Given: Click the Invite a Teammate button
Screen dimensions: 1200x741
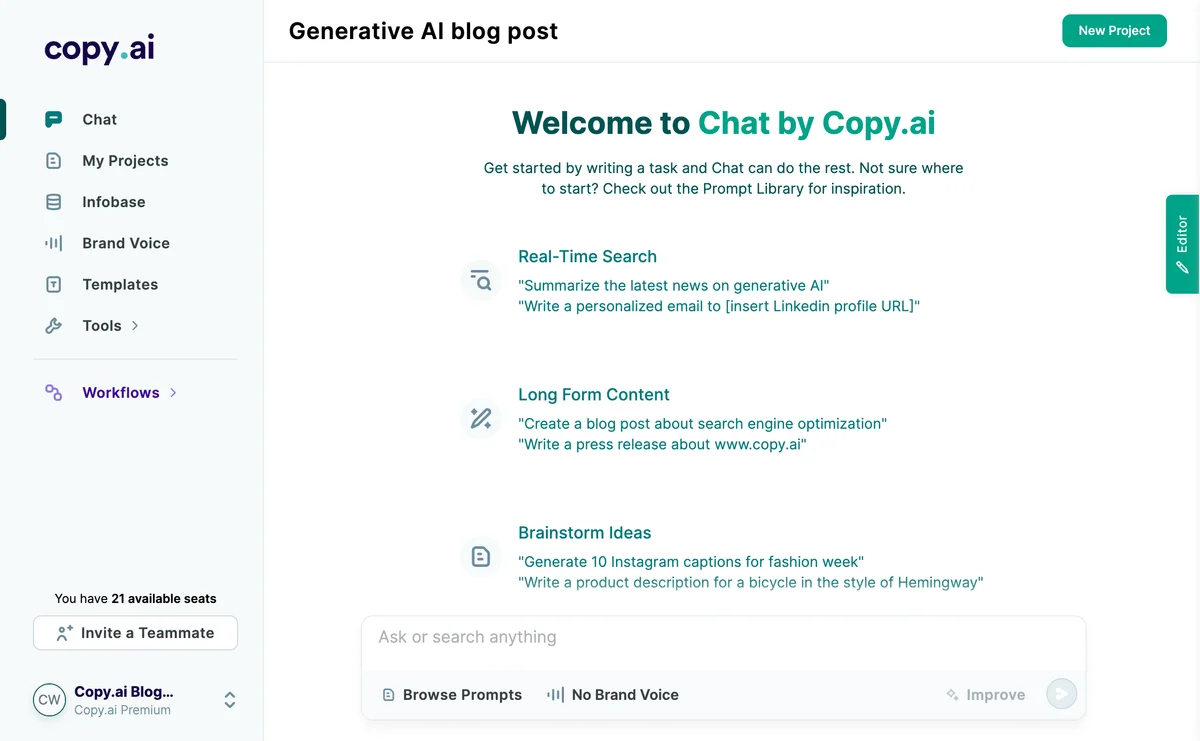Looking at the screenshot, I should tap(134, 632).
